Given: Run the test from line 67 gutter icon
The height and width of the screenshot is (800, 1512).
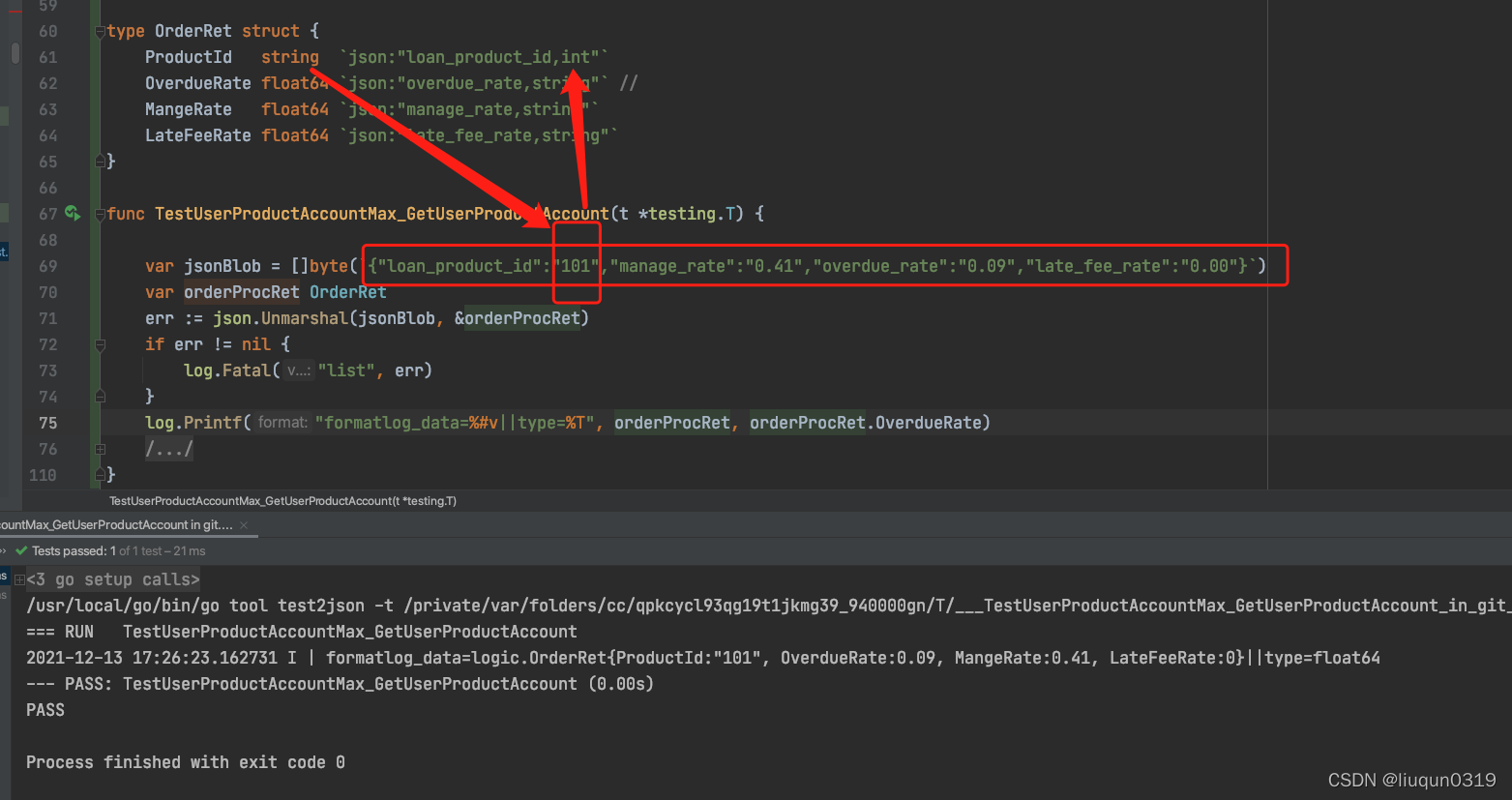Looking at the screenshot, I should [x=73, y=213].
